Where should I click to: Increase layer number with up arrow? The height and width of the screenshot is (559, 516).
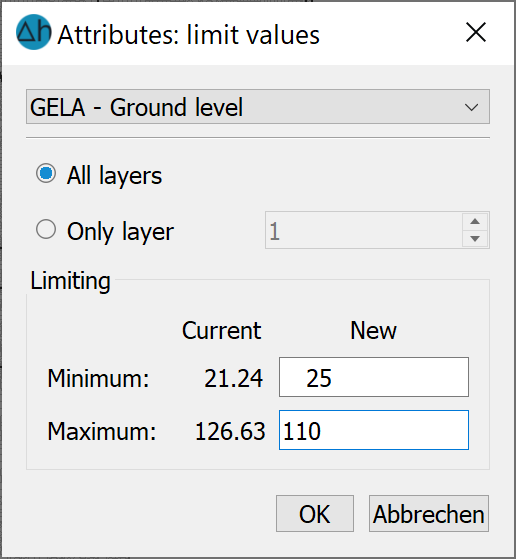click(x=475, y=221)
